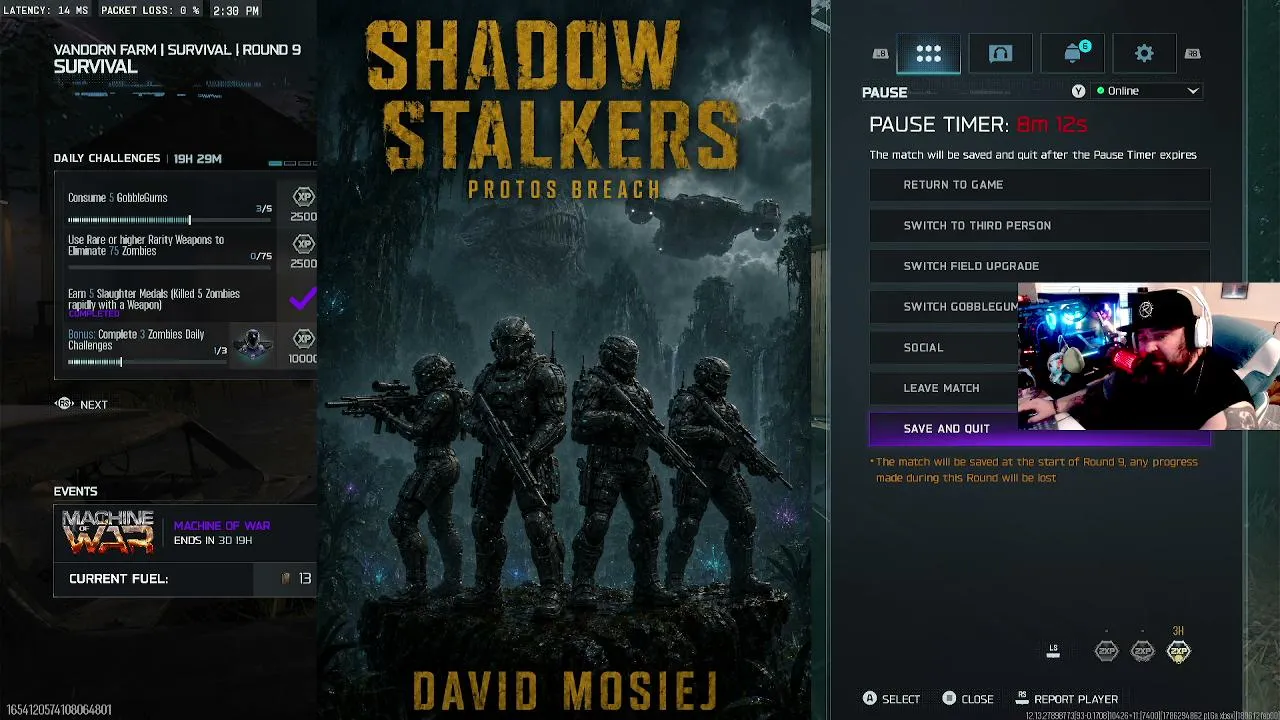Click the Machine of War event logo
Screen dimensions: 1280x720
(108, 532)
